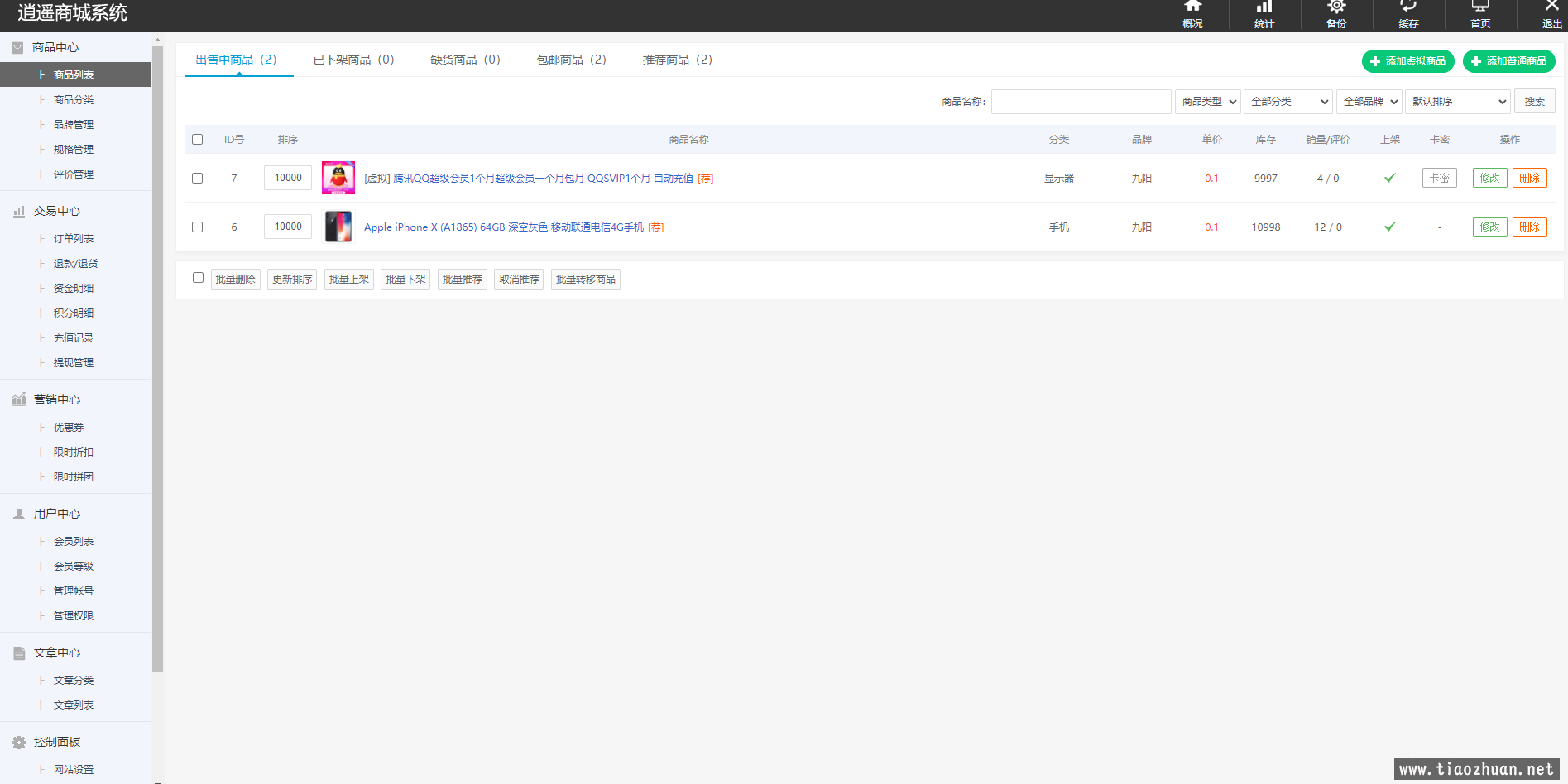The width and height of the screenshot is (1568, 784).
Task: Switch to the 已下架商品 tab
Action: 354,60
